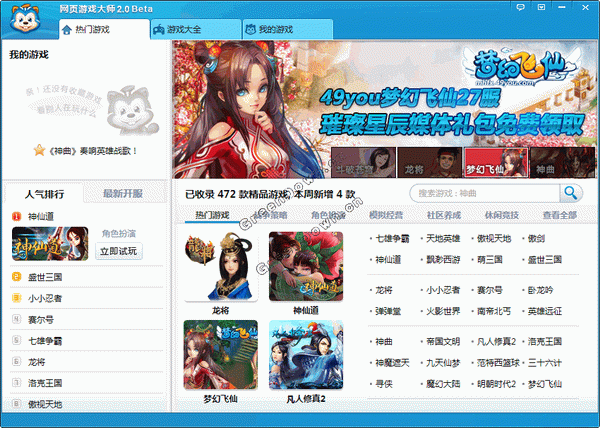The height and width of the screenshot is (428, 600).
Task: Open the title bar dropdown menu icon
Action: [541, 7]
